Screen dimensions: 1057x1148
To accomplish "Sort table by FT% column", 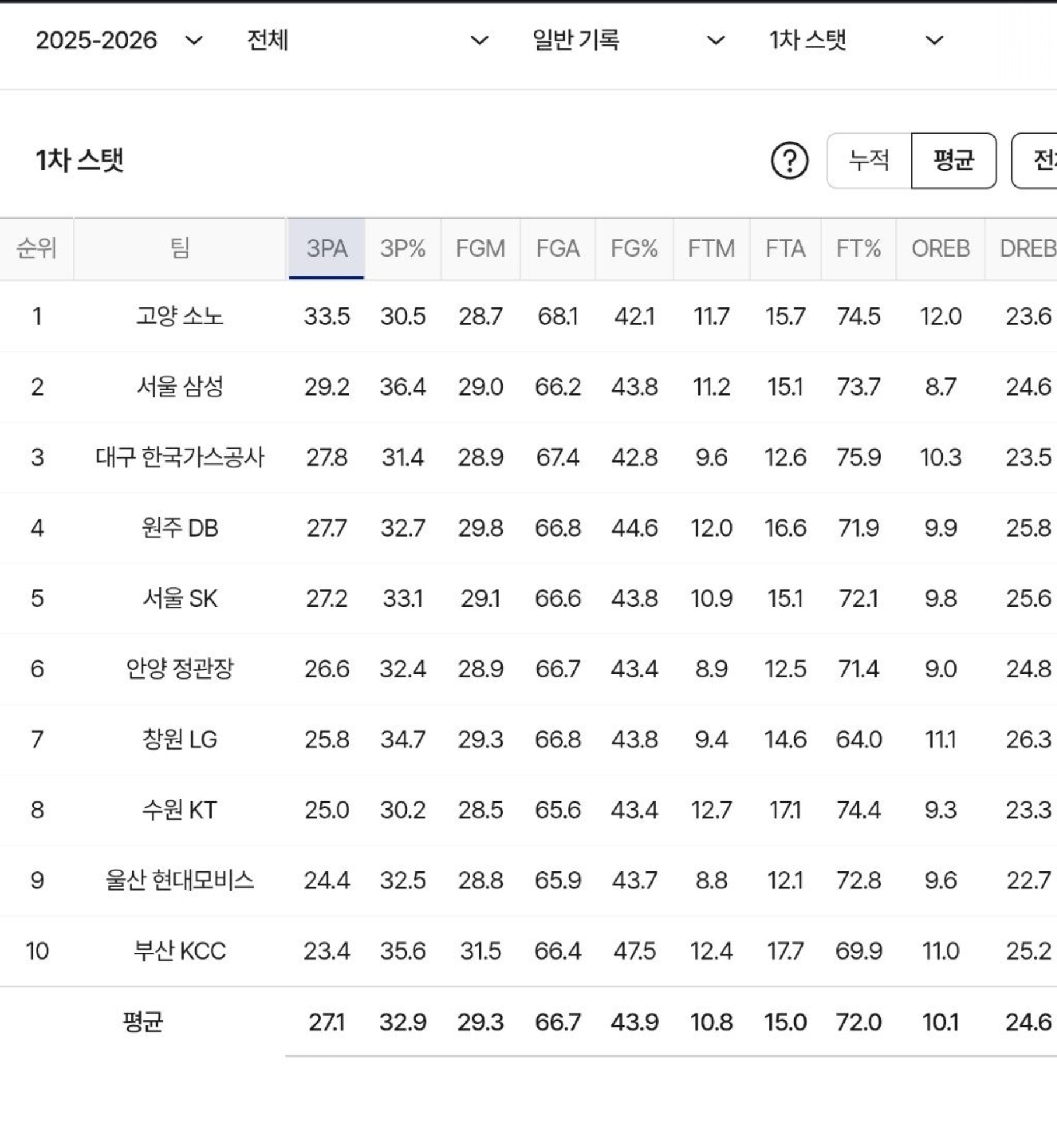I will [x=859, y=249].
